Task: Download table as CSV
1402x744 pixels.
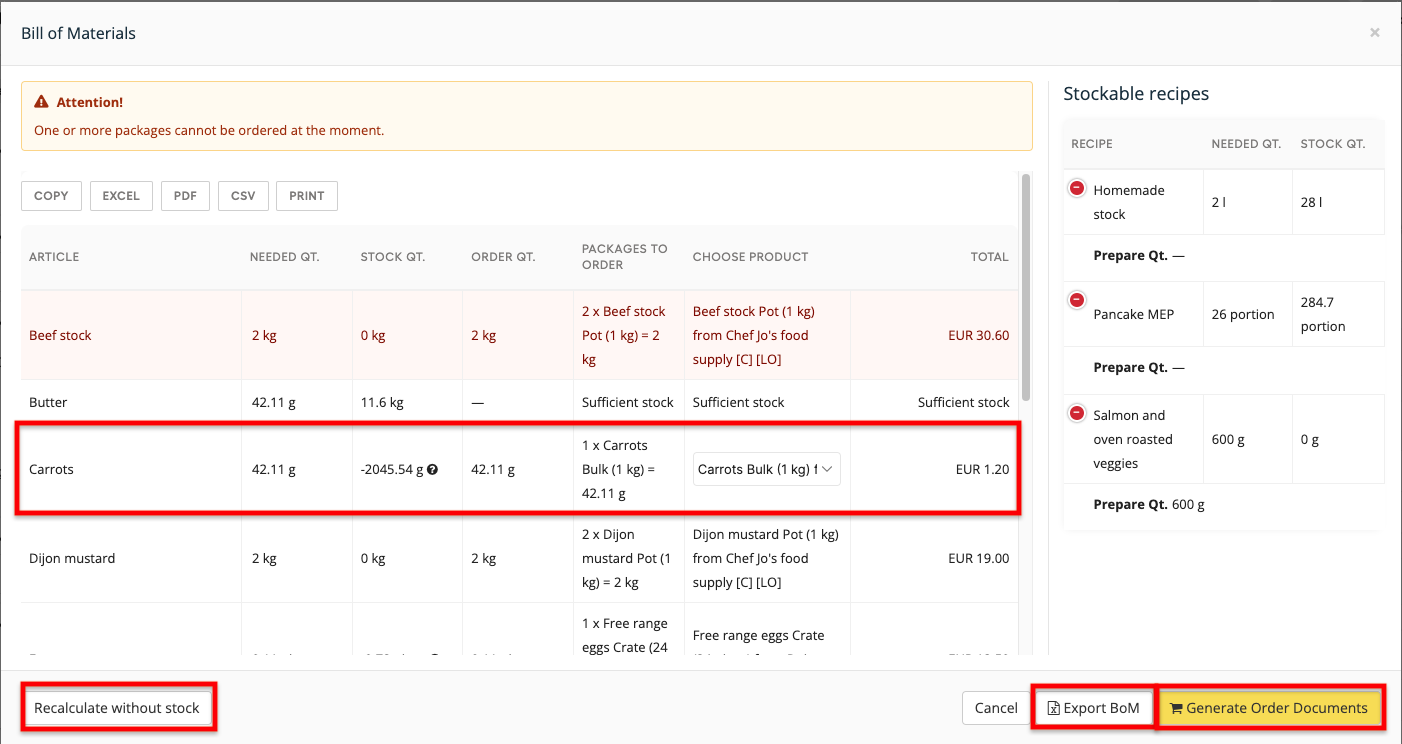Action: 243,196
